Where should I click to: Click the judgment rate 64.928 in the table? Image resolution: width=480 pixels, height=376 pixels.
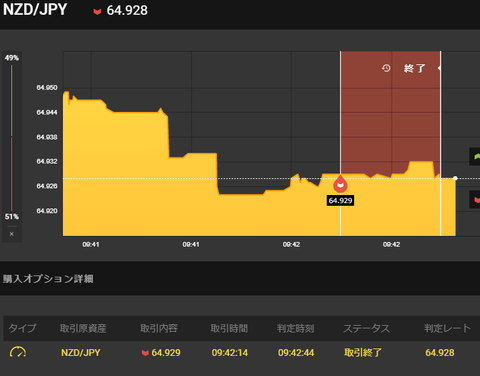pos(440,353)
